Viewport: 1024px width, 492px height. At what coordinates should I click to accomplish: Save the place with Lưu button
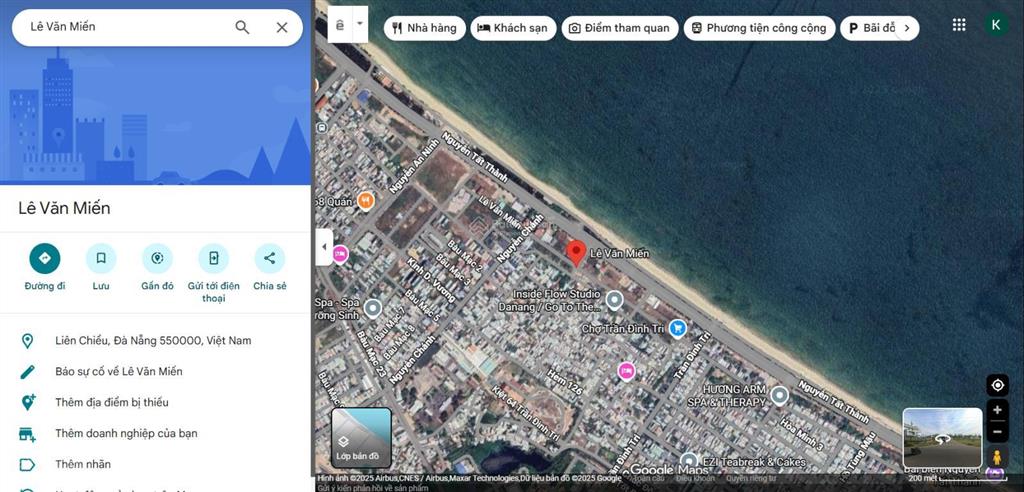[x=101, y=259]
